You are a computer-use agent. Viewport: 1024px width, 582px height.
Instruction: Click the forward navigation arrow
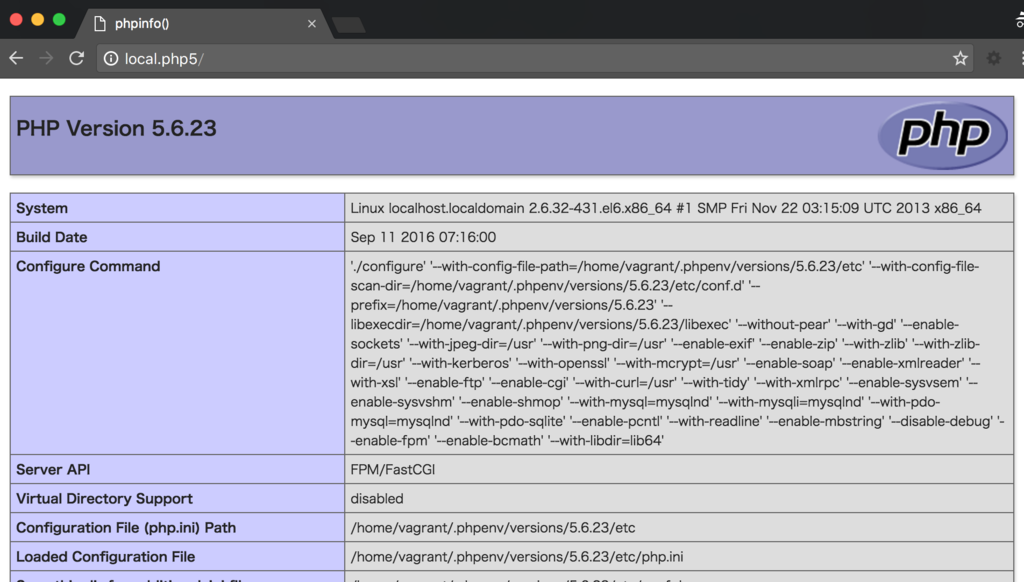[x=45, y=58]
